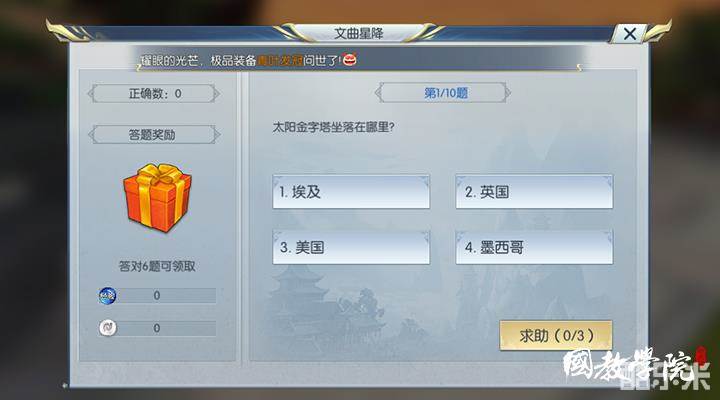
Task: Click the 正确数 counter label
Action: (154, 94)
